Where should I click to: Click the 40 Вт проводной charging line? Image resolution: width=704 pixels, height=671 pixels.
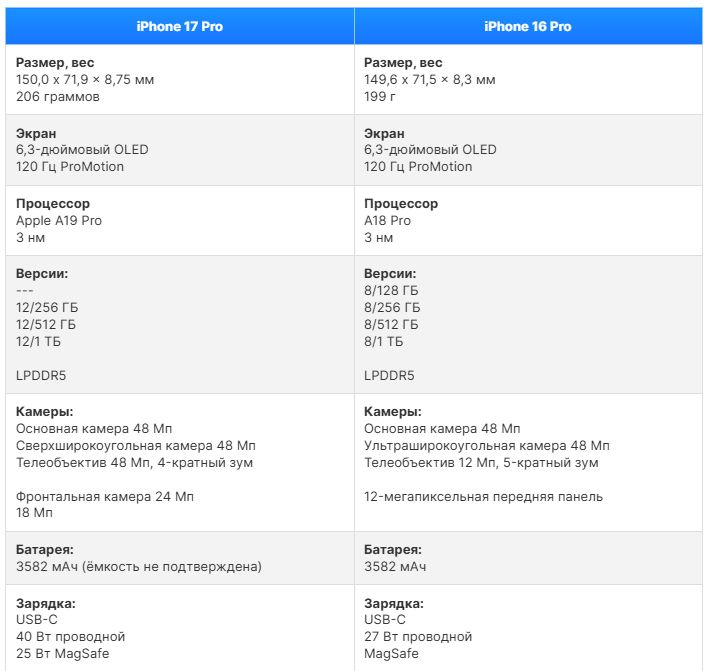pyautogui.click(x=70, y=636)
